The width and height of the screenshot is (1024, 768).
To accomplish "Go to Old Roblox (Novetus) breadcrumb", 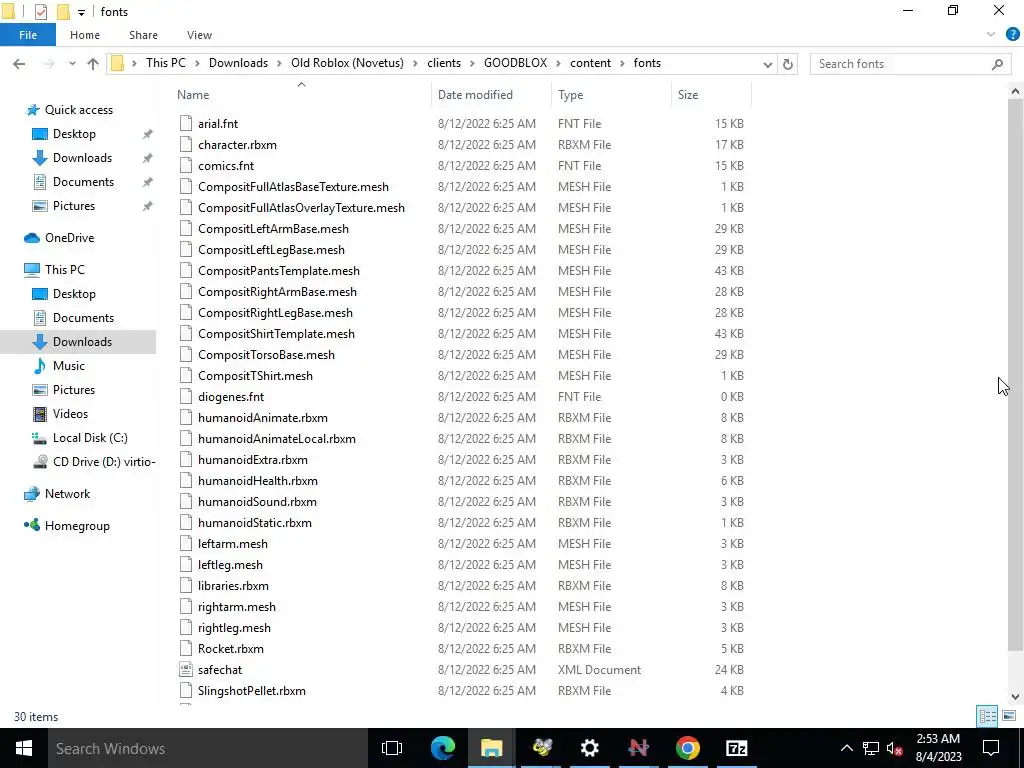I will 347,63.
